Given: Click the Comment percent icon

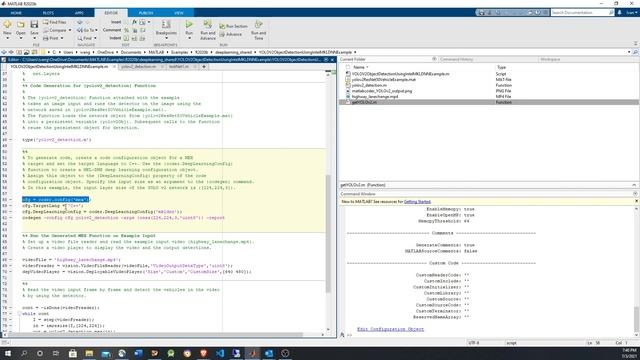Looking at the screenshot, I should point(127,30).
